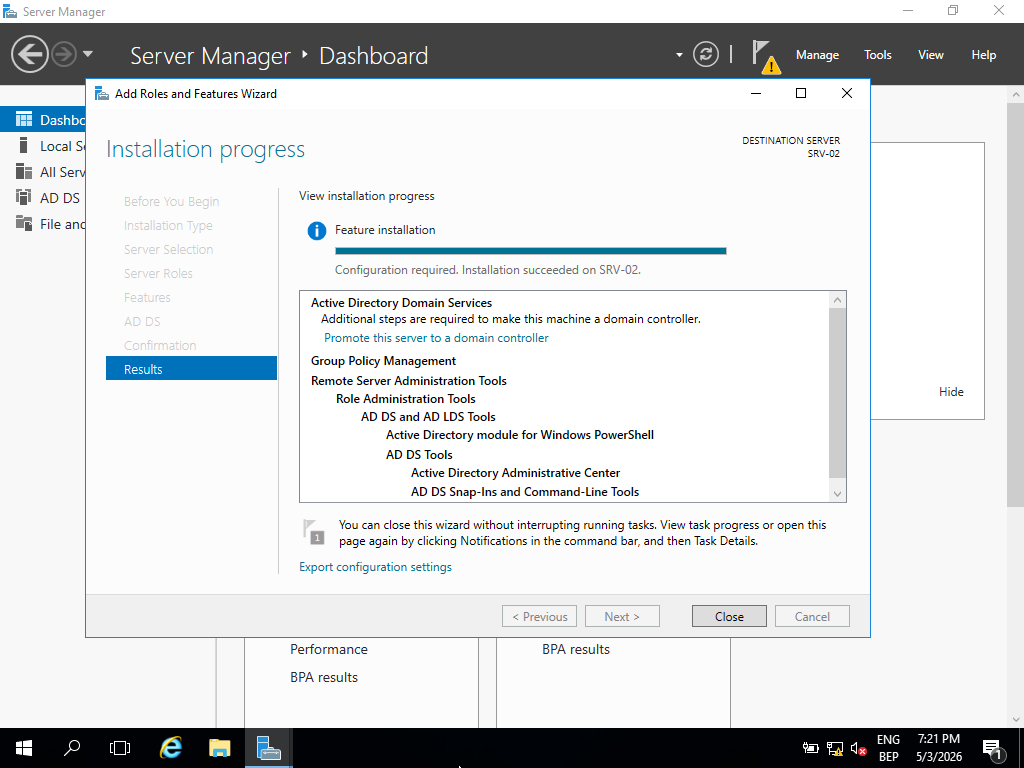Image resolution: width=1024 pixels, height=768 pixels.
Task: Click the AD DS role icon in sidebar
Action: click(x=24, y=197)
